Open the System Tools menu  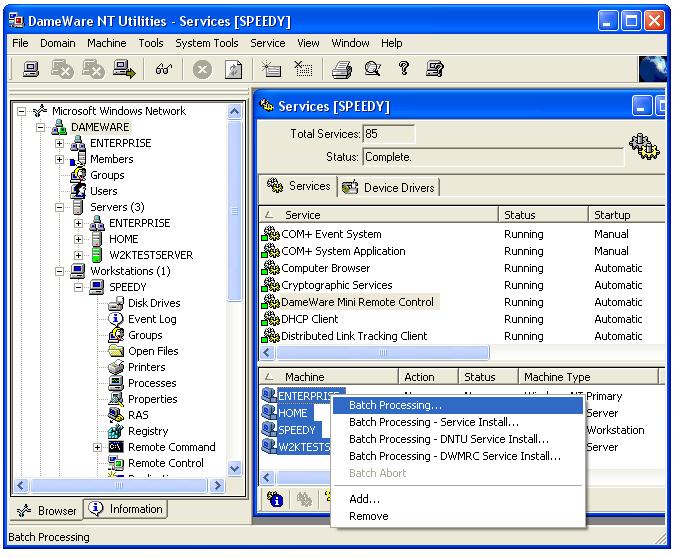click(207, 43)
